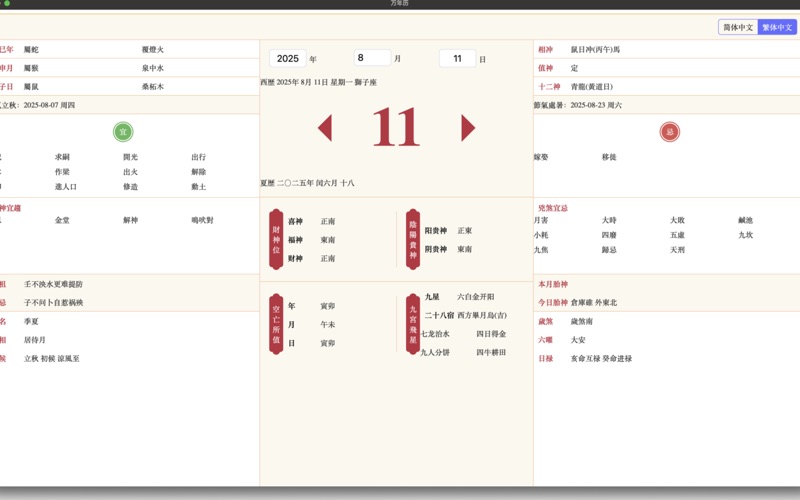Click 動土 in the 宜 list
The width and height of the screenshot is (800, 500).
[x=199, y=187]
